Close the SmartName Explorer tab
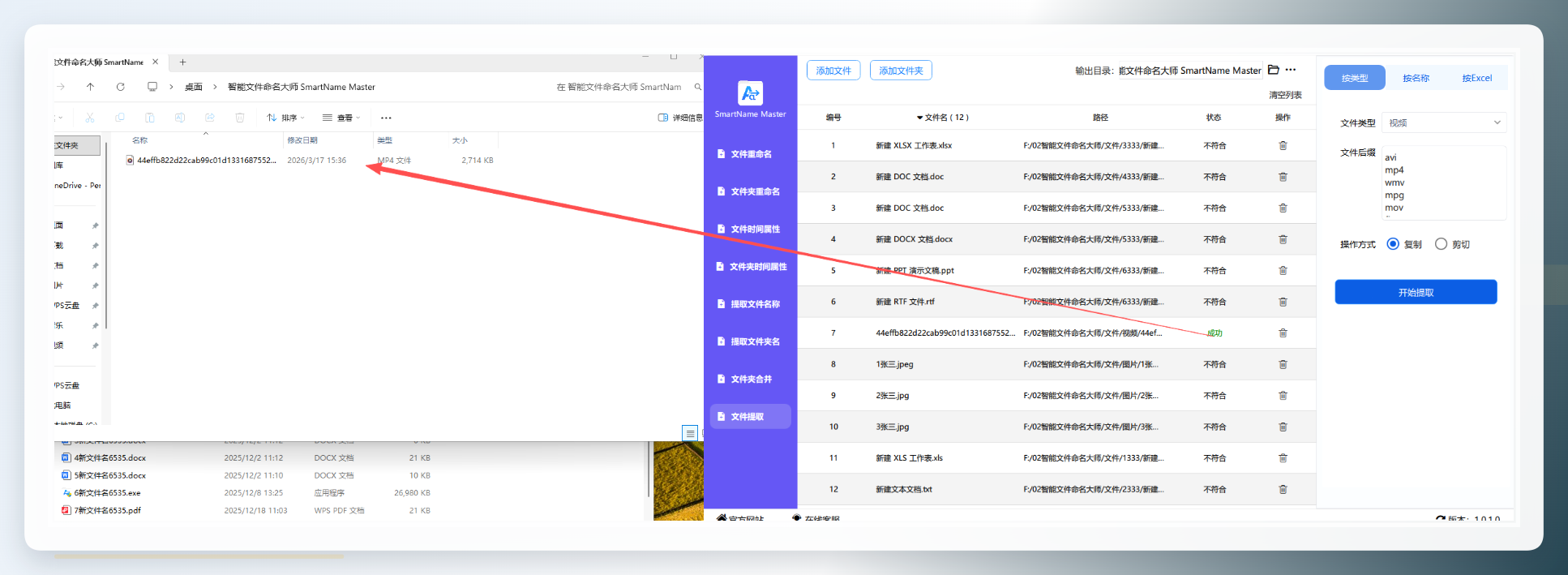Screen dimensions: 1568x575 [x=156, y=62]
